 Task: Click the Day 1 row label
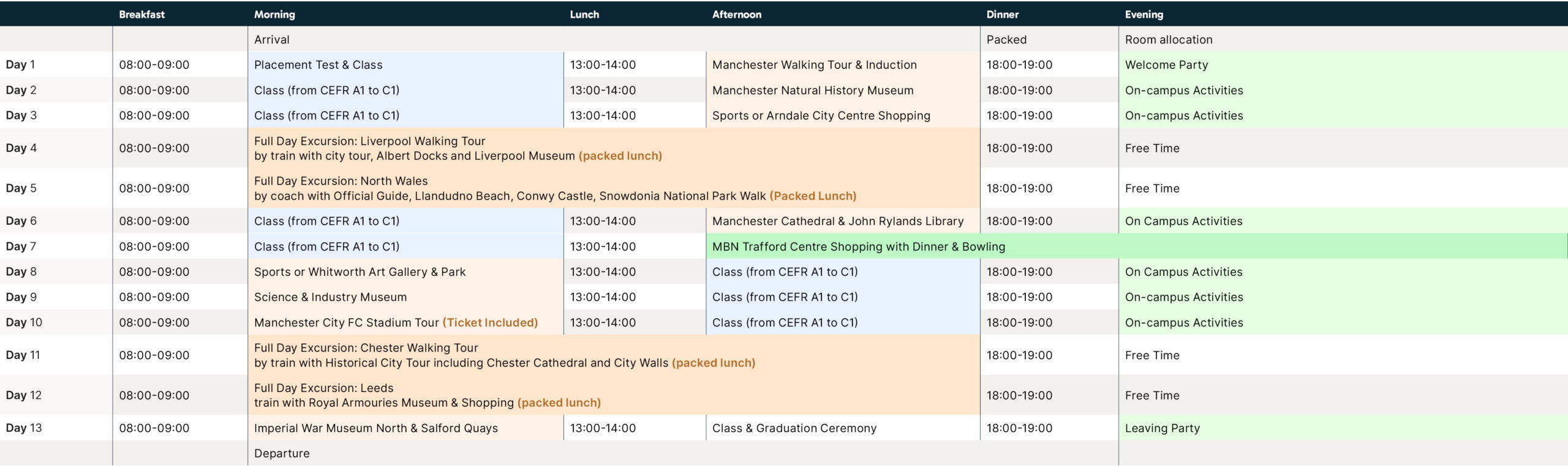21,64
